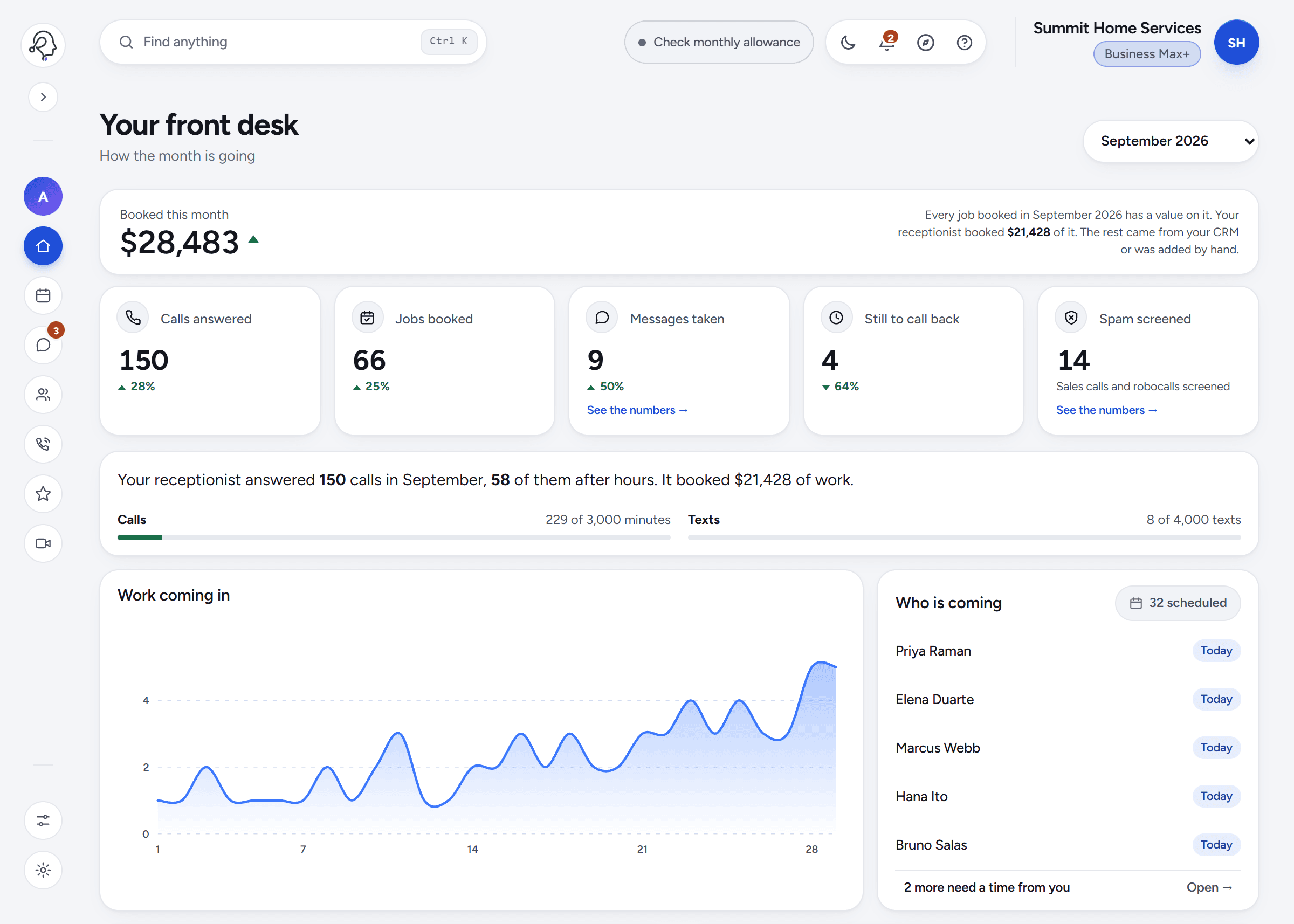Expand the sidebar with the chevron button

point(43,96)
